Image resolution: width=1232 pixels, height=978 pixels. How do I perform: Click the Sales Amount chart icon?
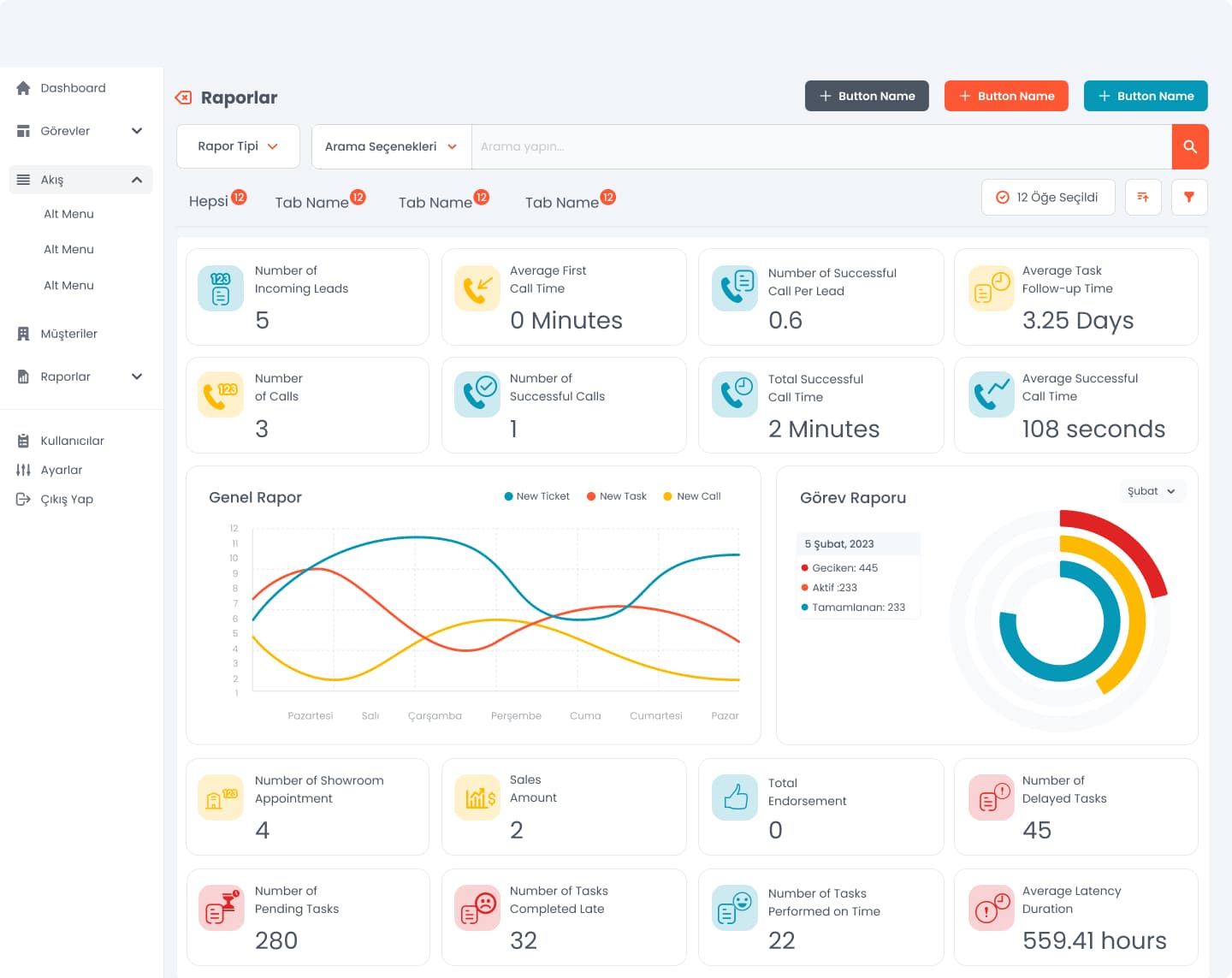point(477,797)
